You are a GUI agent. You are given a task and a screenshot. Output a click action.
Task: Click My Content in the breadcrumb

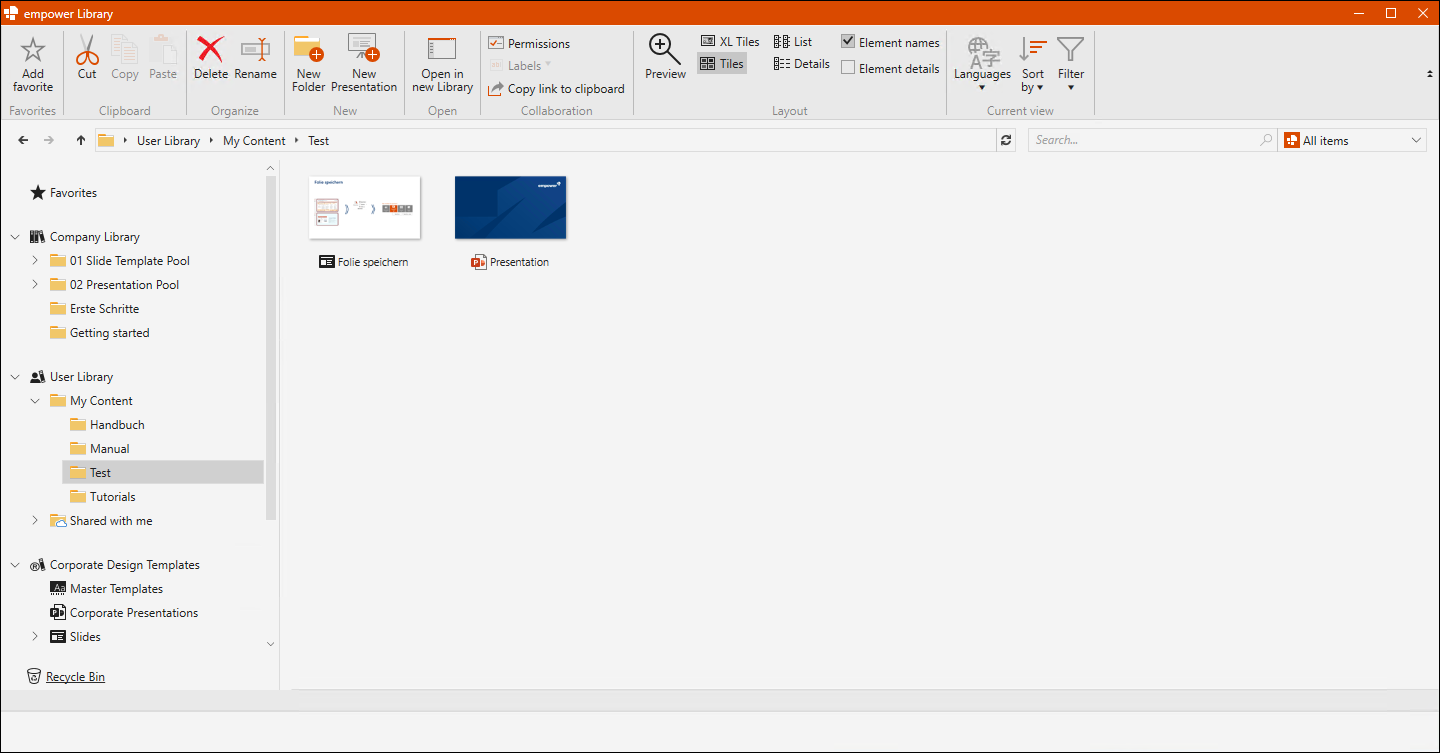tap(254, 141)
